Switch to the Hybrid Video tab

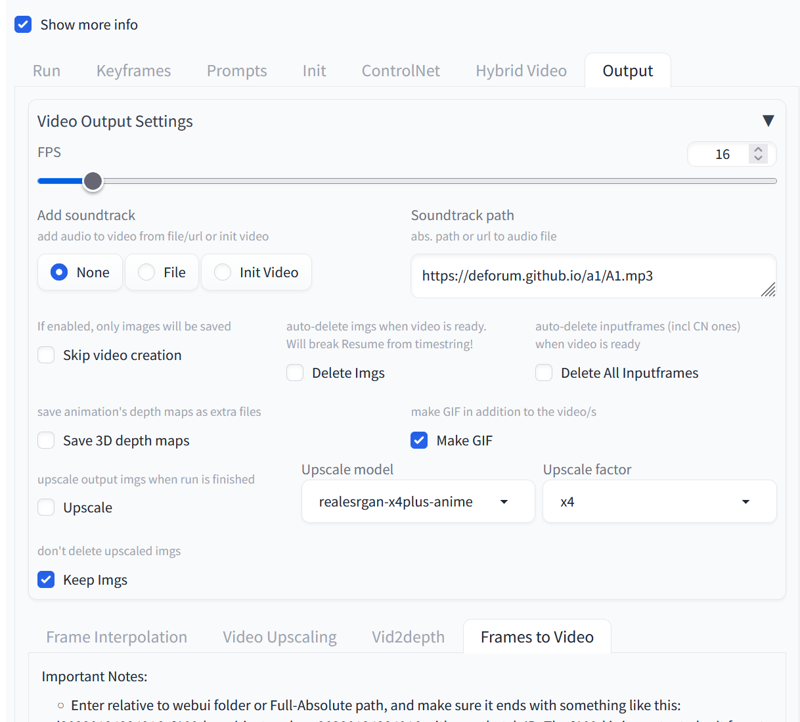[x=521, y=70]
